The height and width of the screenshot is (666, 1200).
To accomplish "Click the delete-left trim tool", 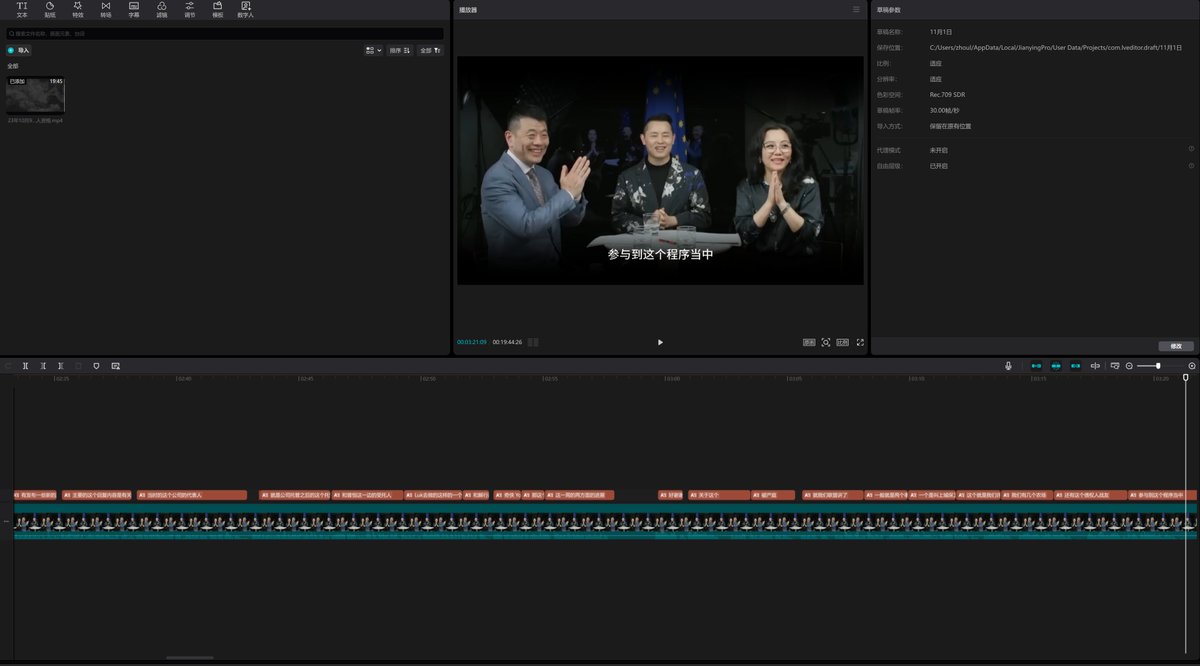I will tap(43, 366).
